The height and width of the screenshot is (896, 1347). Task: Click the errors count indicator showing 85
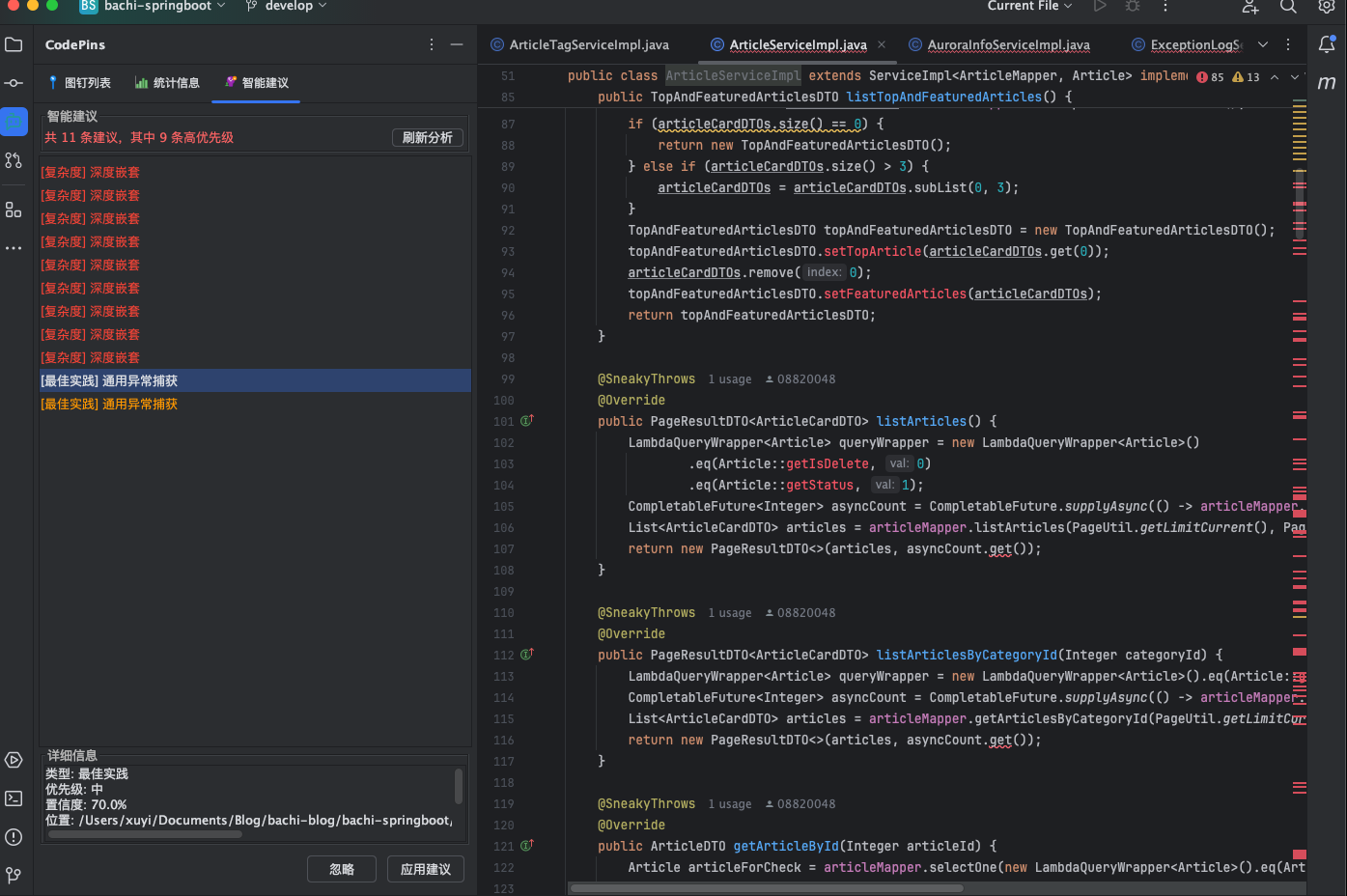point(1210,76)
